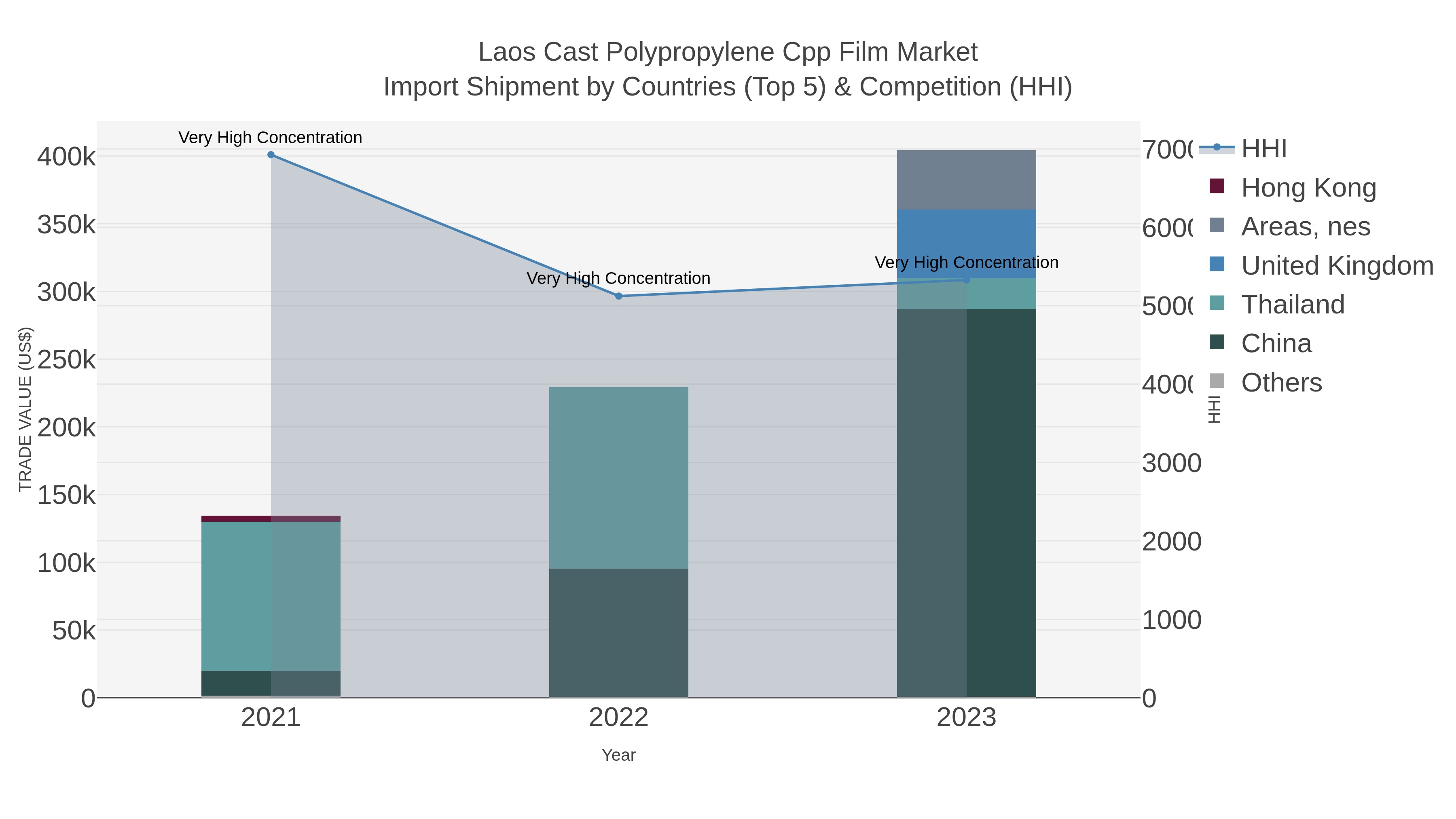1456x819 pixels.
Task: Toggle the United Kingdom legend entry
Action: tap(1321, 265)
